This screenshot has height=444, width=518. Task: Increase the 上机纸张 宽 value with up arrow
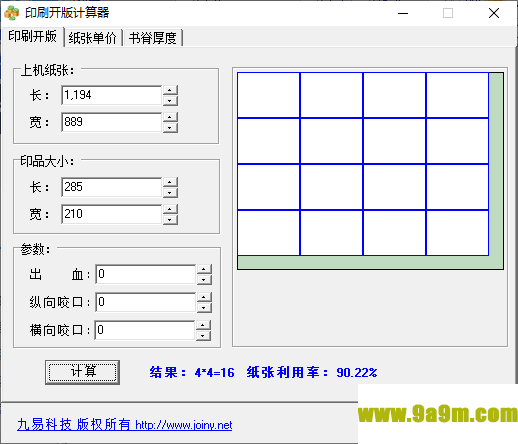tap(170, 117)
